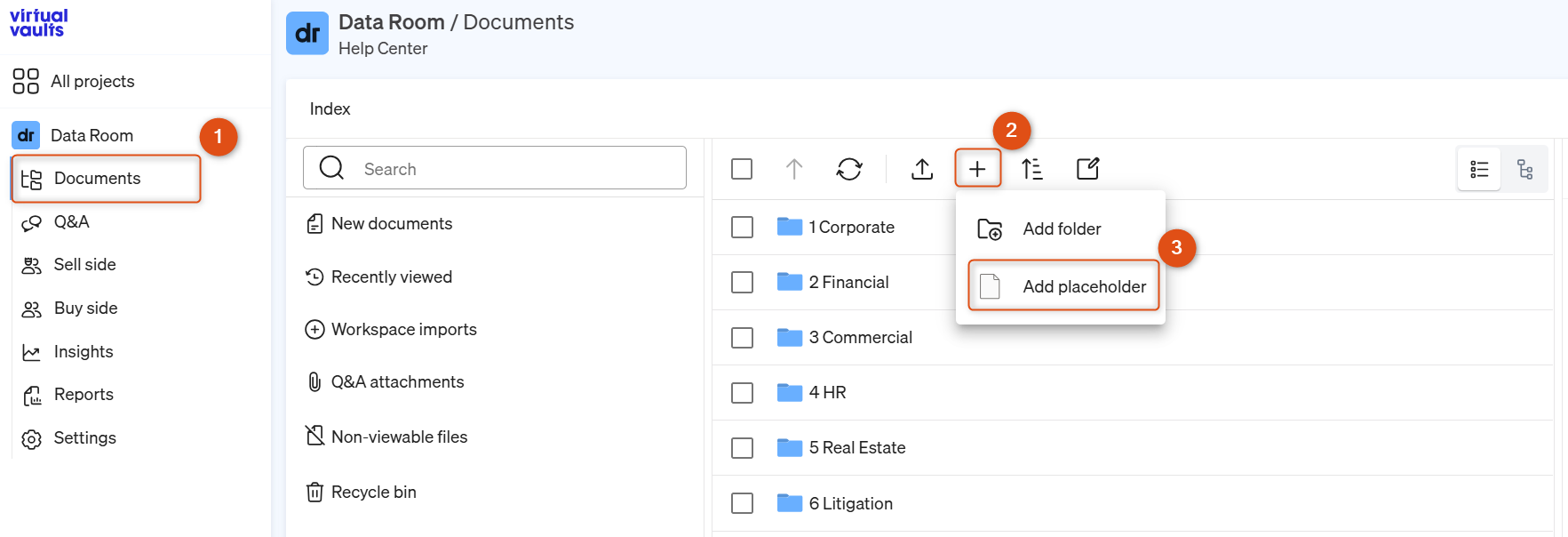Click the Virtual Vaults logo
Viewport: 1568px width, 537px height.
(x=38, y=23)
